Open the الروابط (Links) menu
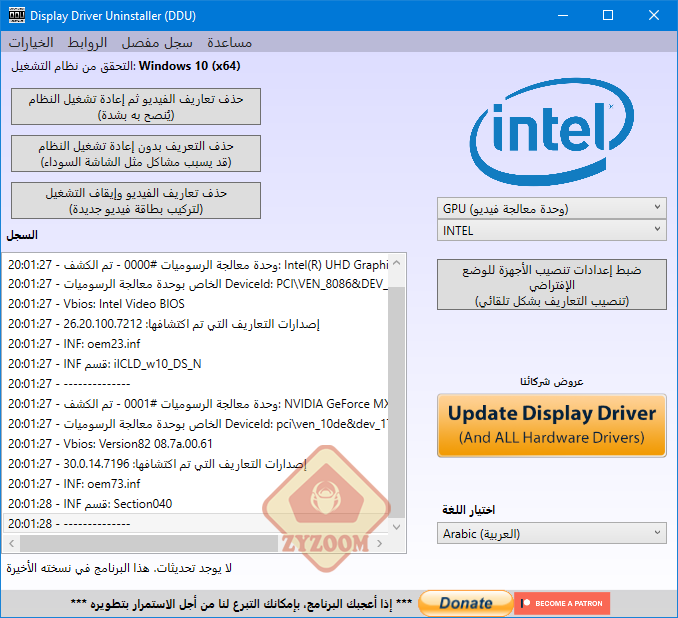Image resolution: width=678 pixels, height=618 pixels. click(x=87, y=42)
